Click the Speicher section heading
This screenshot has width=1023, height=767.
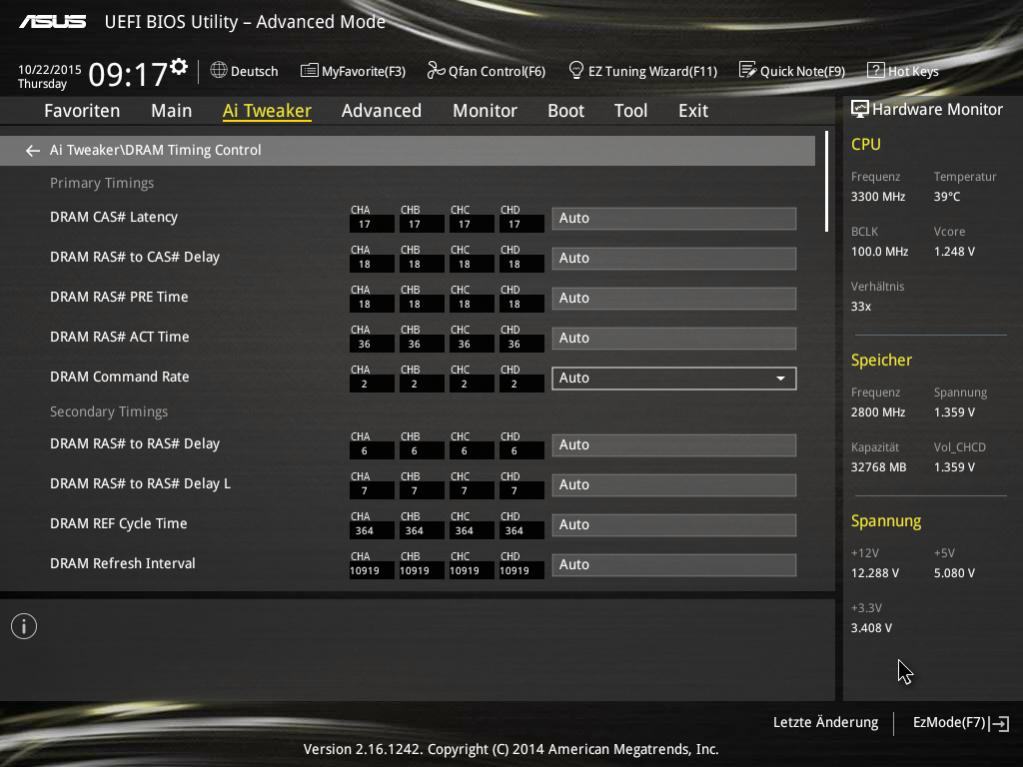tap(881, 361)
